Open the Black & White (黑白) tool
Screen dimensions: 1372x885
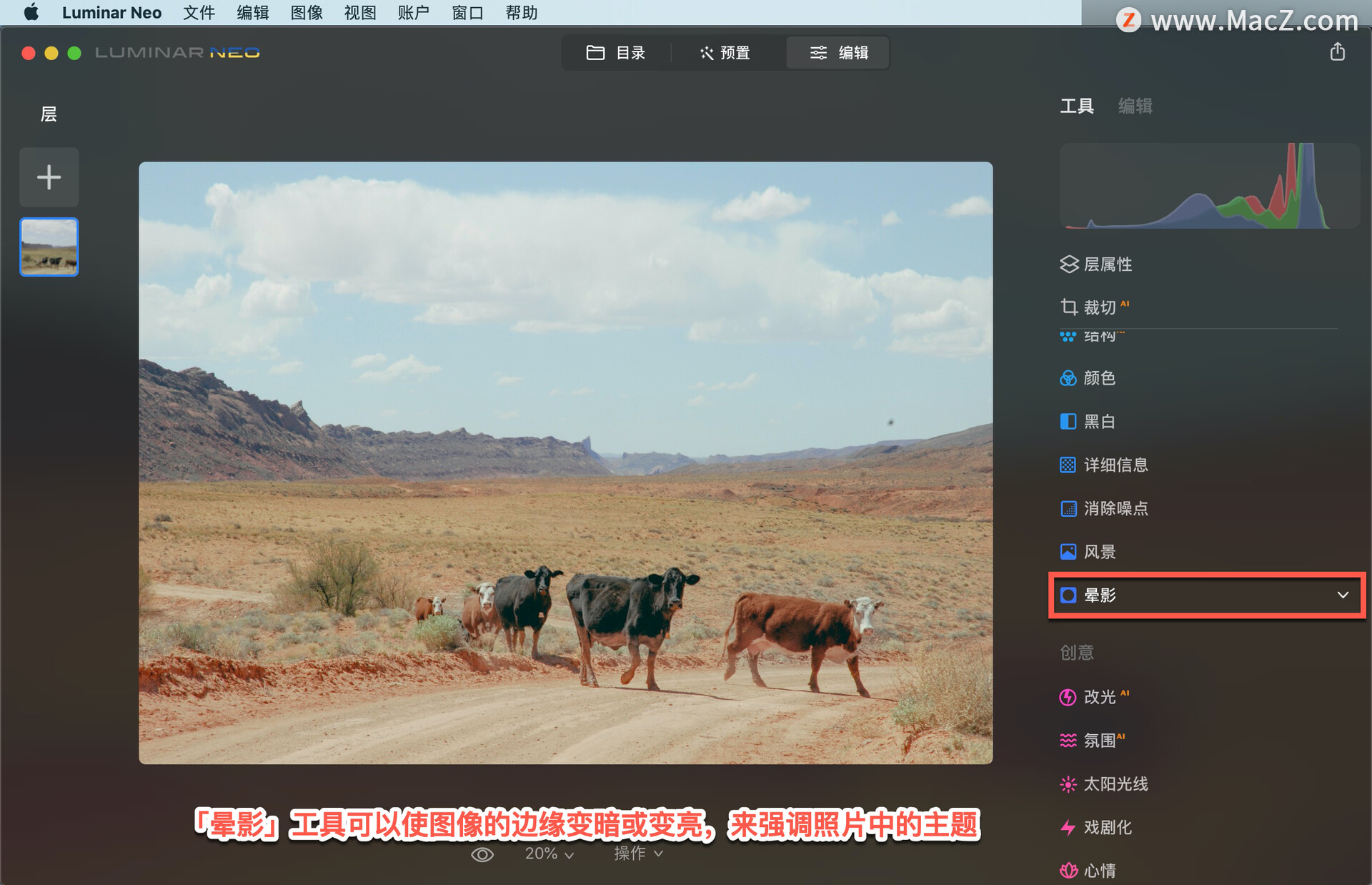click(x=1088, y=422)
